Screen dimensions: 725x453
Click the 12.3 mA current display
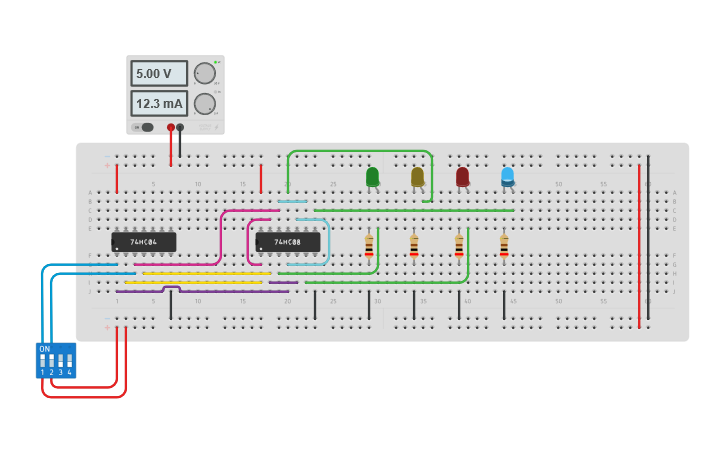tap(159, 104)
